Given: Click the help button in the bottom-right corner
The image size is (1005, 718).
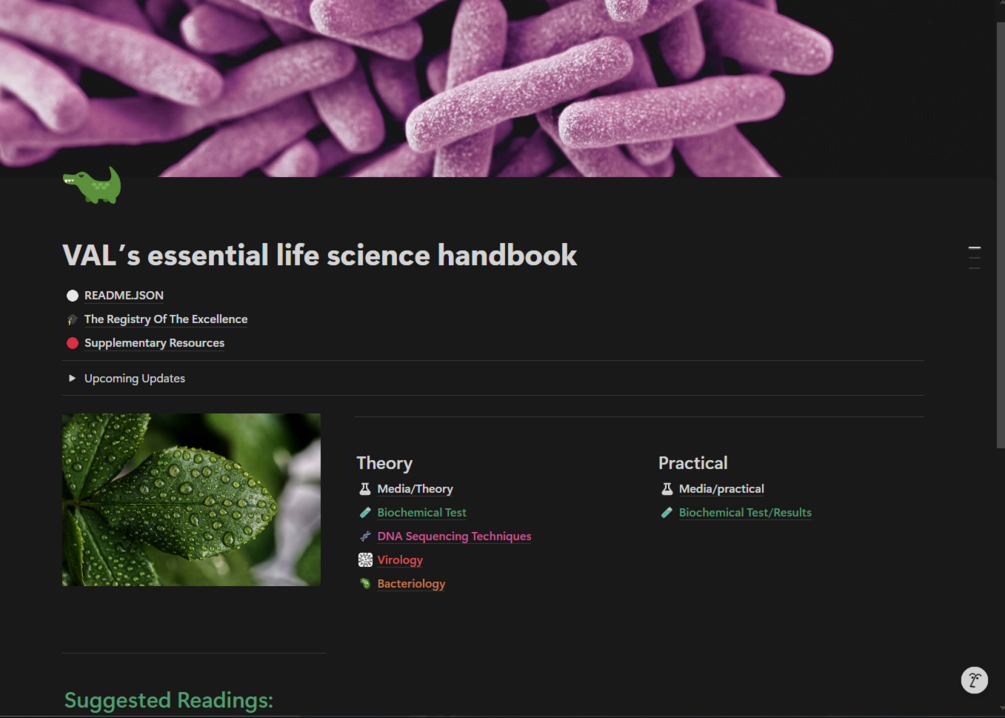Looking at the screenshot, I should click(974, 680).
